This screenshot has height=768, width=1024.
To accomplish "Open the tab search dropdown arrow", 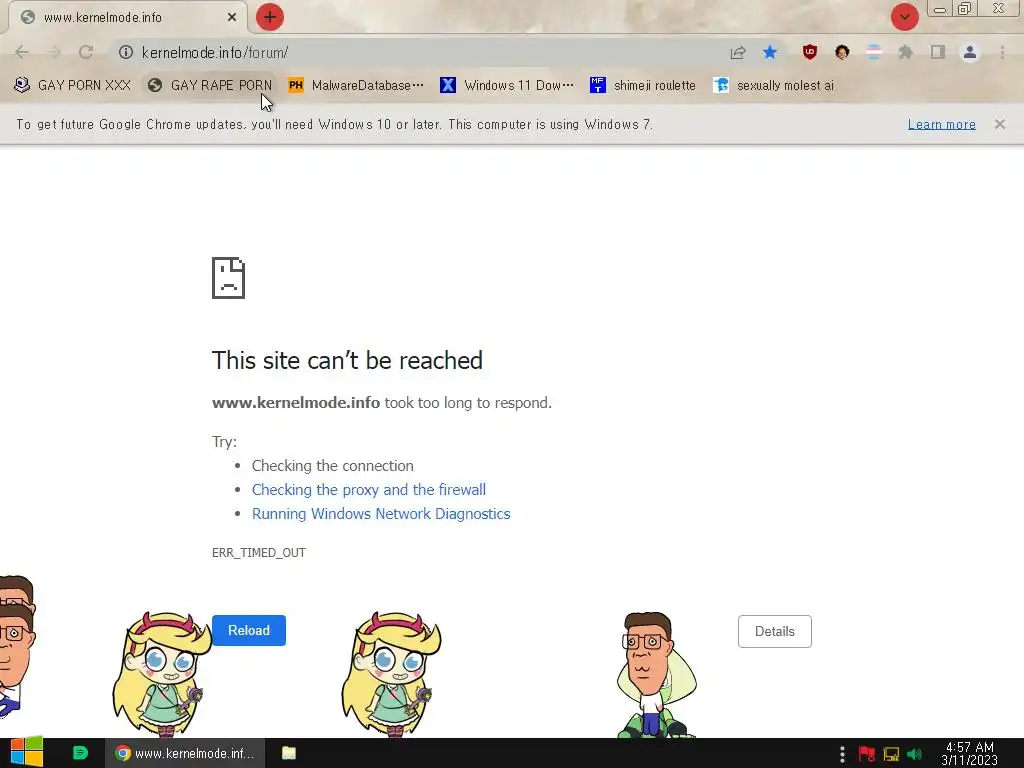I will [x=904, y=17].
